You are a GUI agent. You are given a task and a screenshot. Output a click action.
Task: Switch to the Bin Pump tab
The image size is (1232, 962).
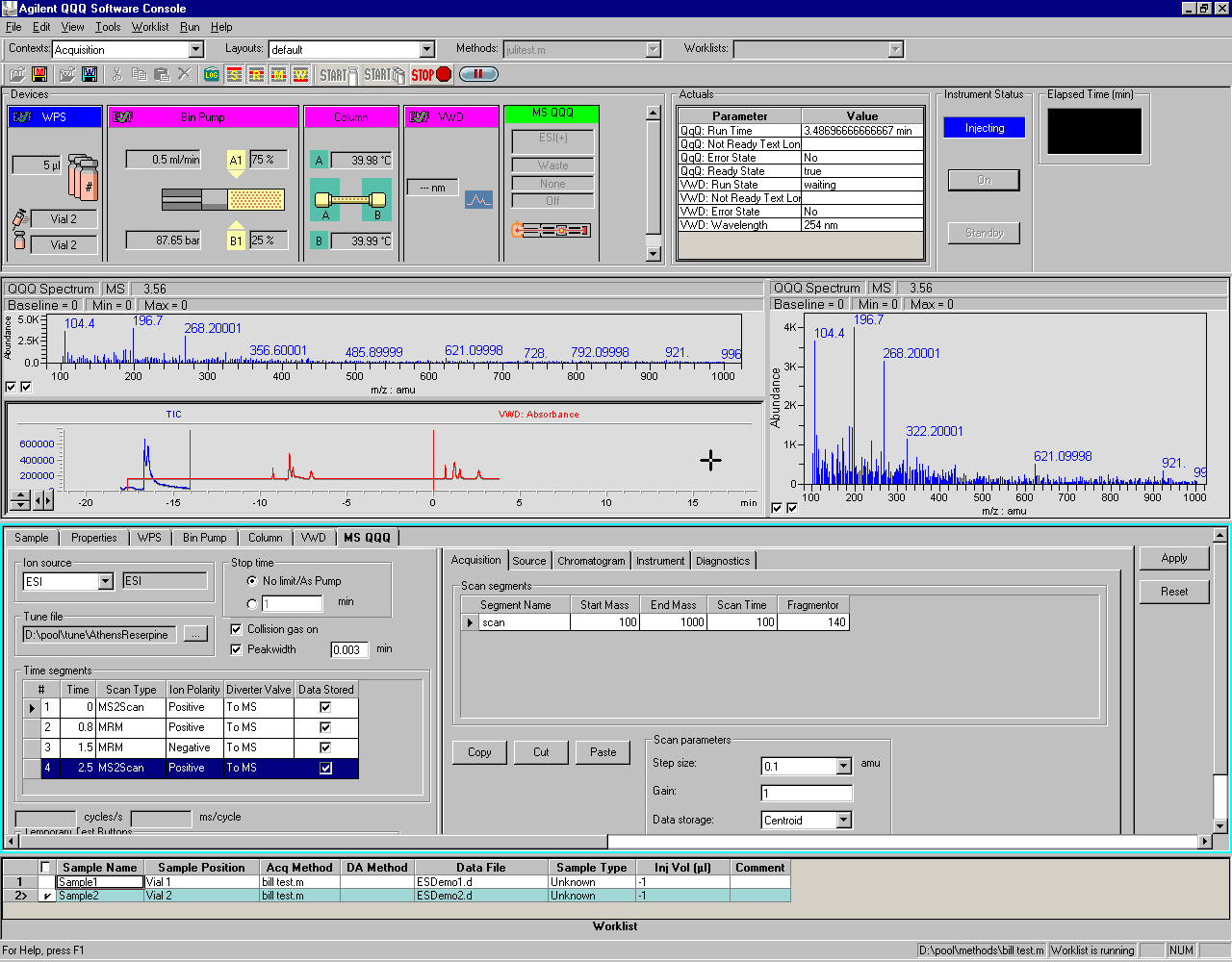click(x=205, y=538)
